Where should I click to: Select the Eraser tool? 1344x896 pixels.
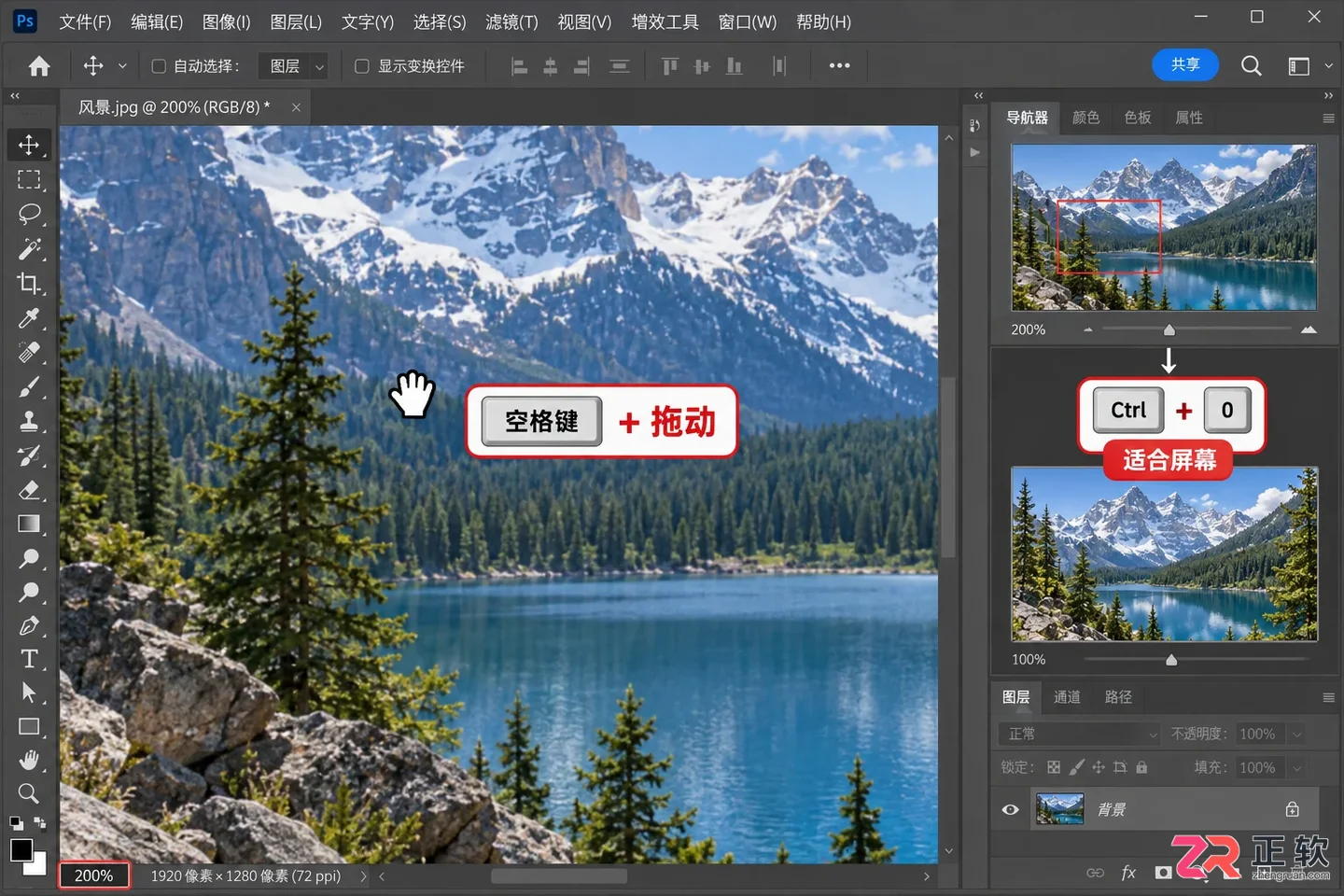(x=29, y=490)
